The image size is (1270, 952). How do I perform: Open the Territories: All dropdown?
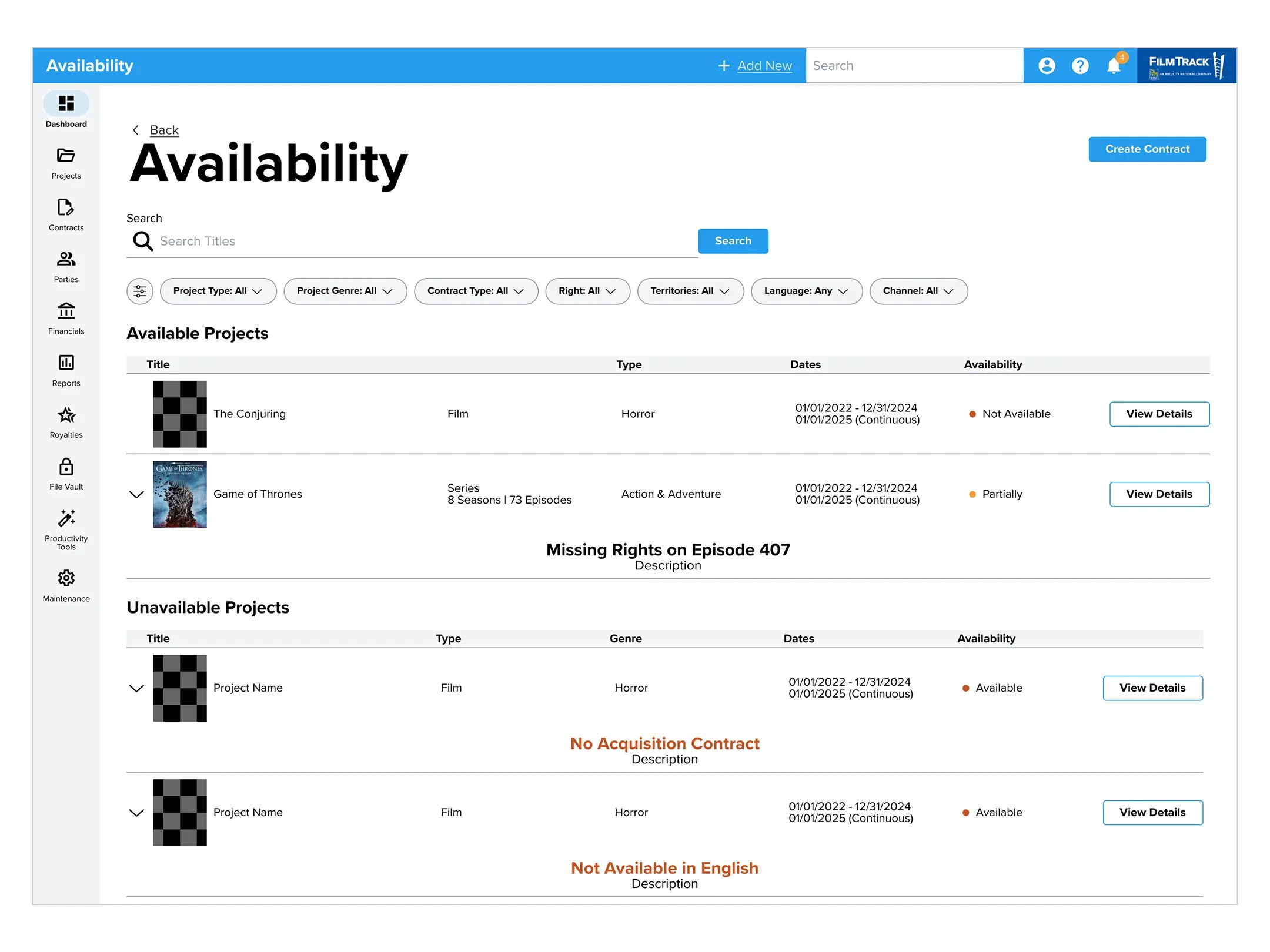690,291
